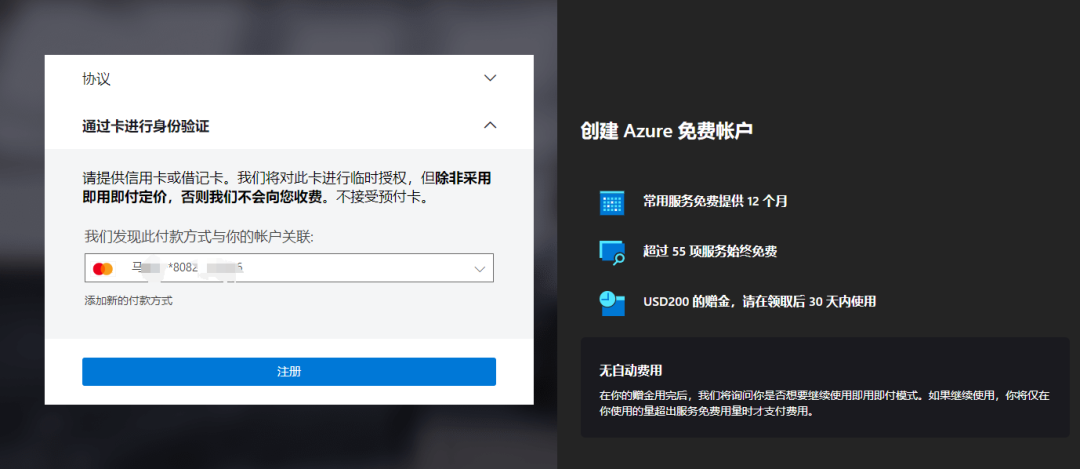Click the Mastercard logo icon
The height and width of the screenshot is (469, 1080).
tap(103, 269)
